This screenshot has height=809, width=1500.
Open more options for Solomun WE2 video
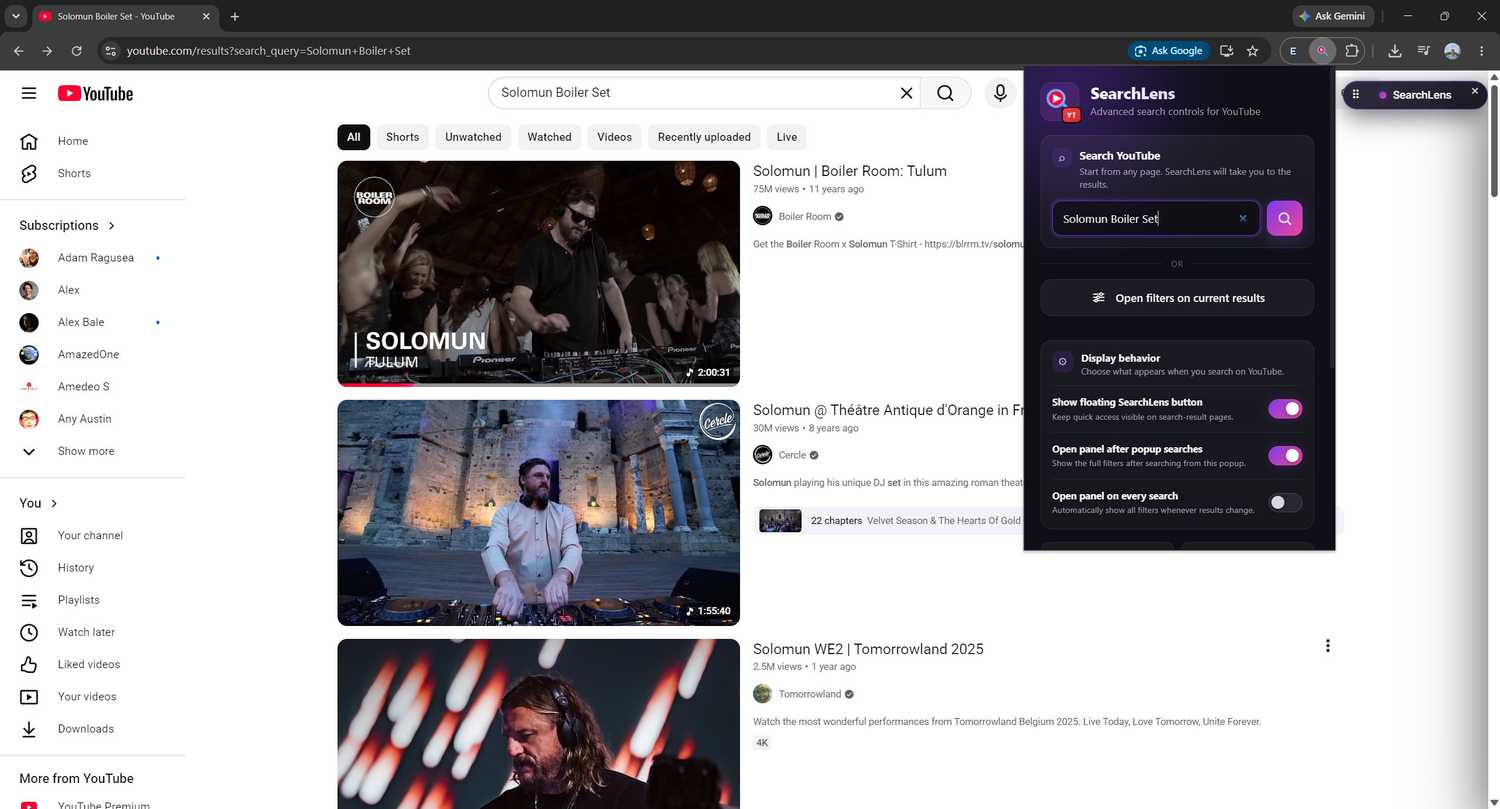pos(1327,646)
